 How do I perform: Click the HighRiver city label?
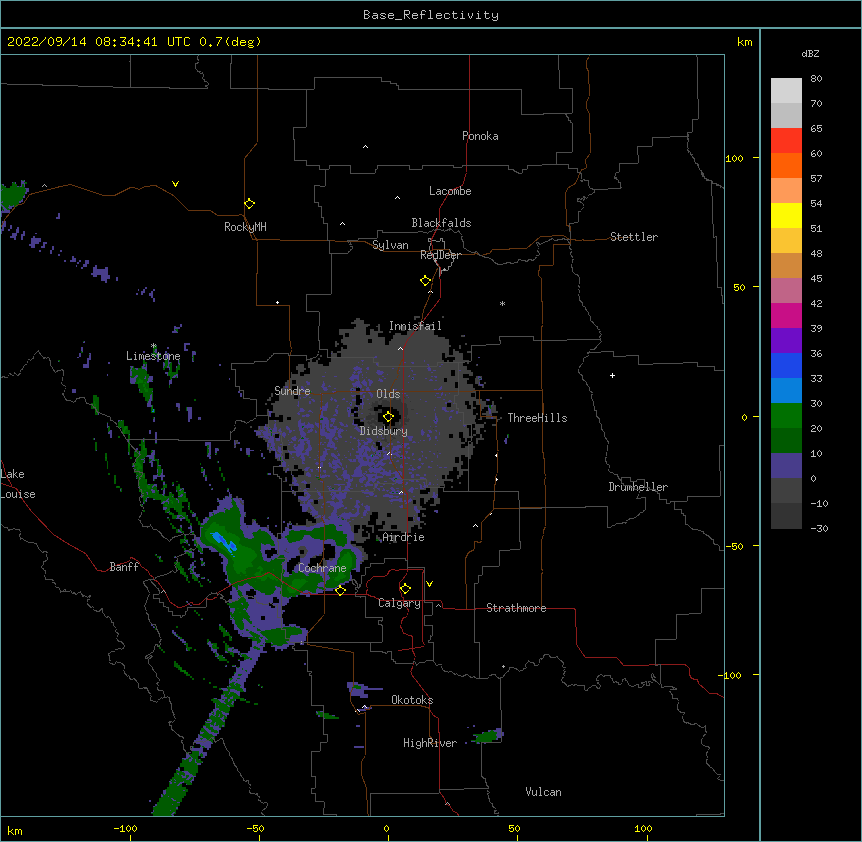[x=430, y=743]
